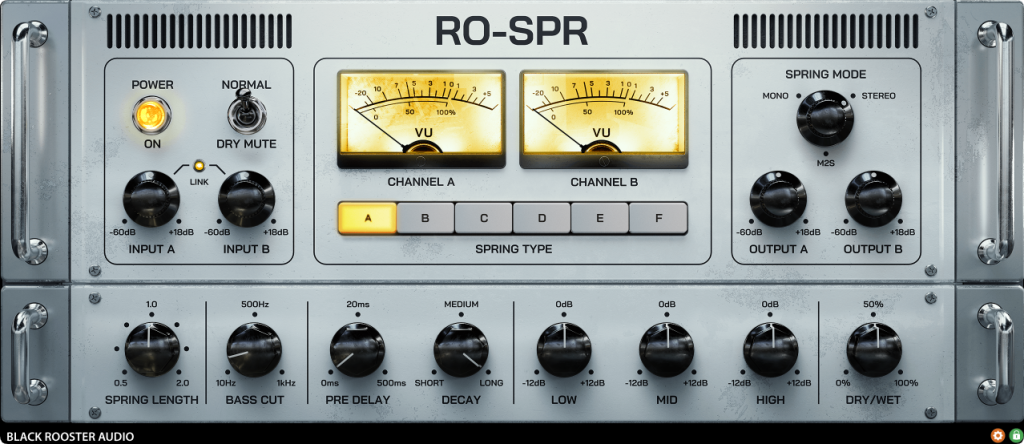Open the orange settings gear icon
The image size is (1024, 444).
(x=997, y=436)
